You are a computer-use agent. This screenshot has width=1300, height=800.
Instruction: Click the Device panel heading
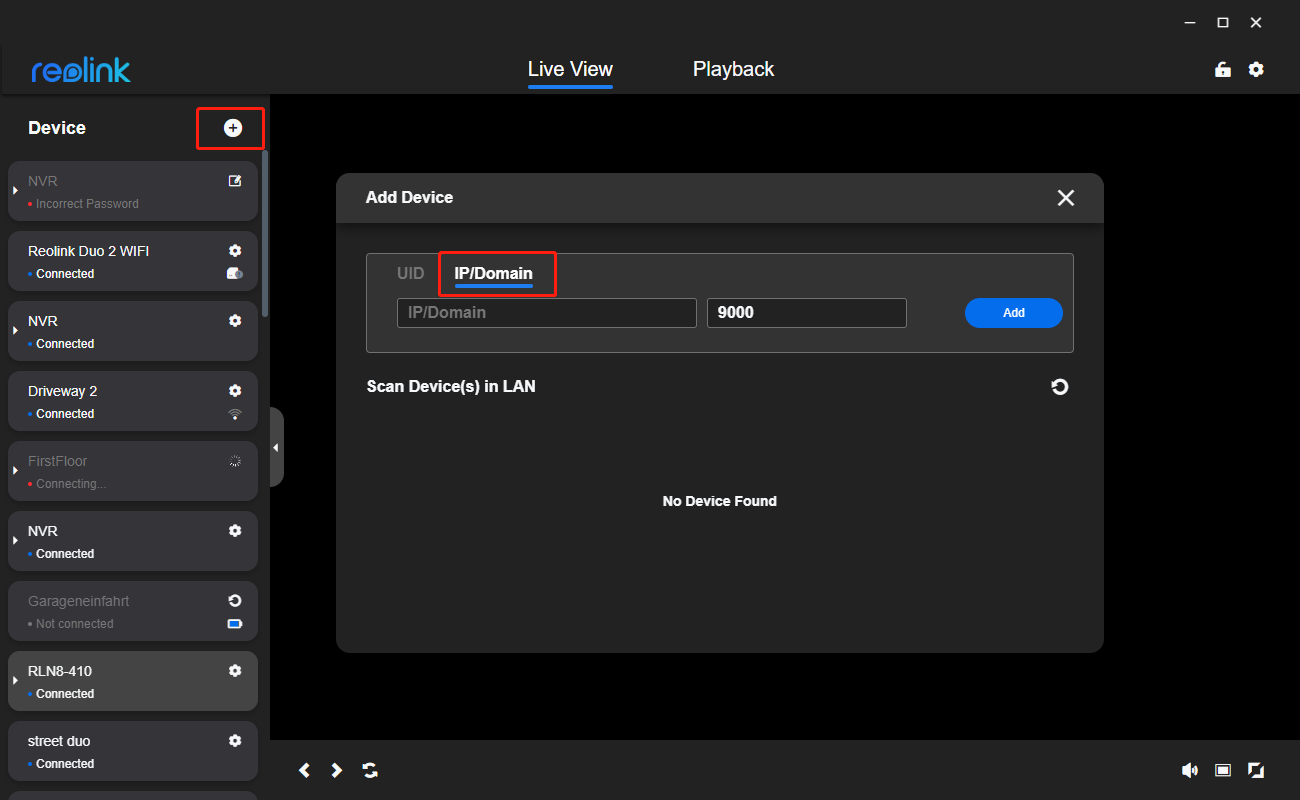[57, 128]
